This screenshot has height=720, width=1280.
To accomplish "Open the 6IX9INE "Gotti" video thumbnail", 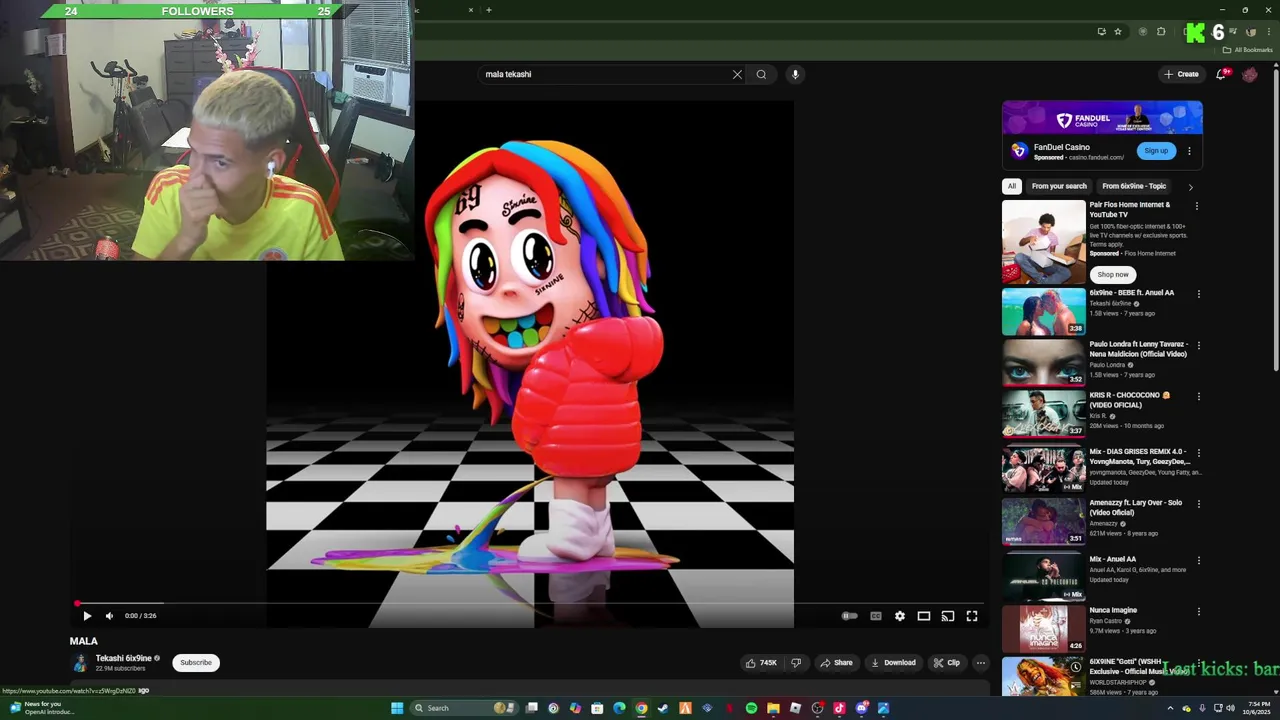I will point(1043,676).
